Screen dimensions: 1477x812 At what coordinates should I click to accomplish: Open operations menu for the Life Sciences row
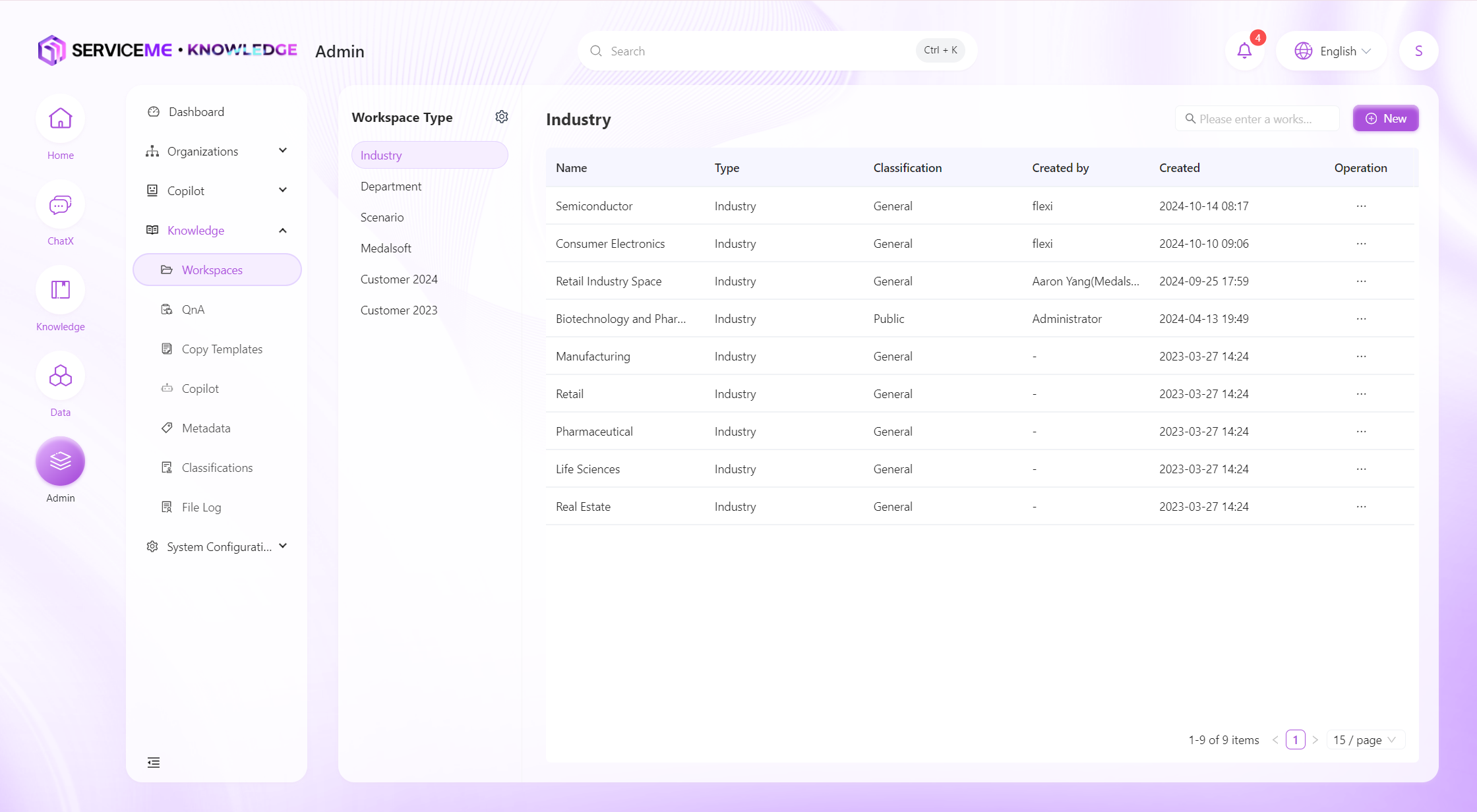(1361, 469)
